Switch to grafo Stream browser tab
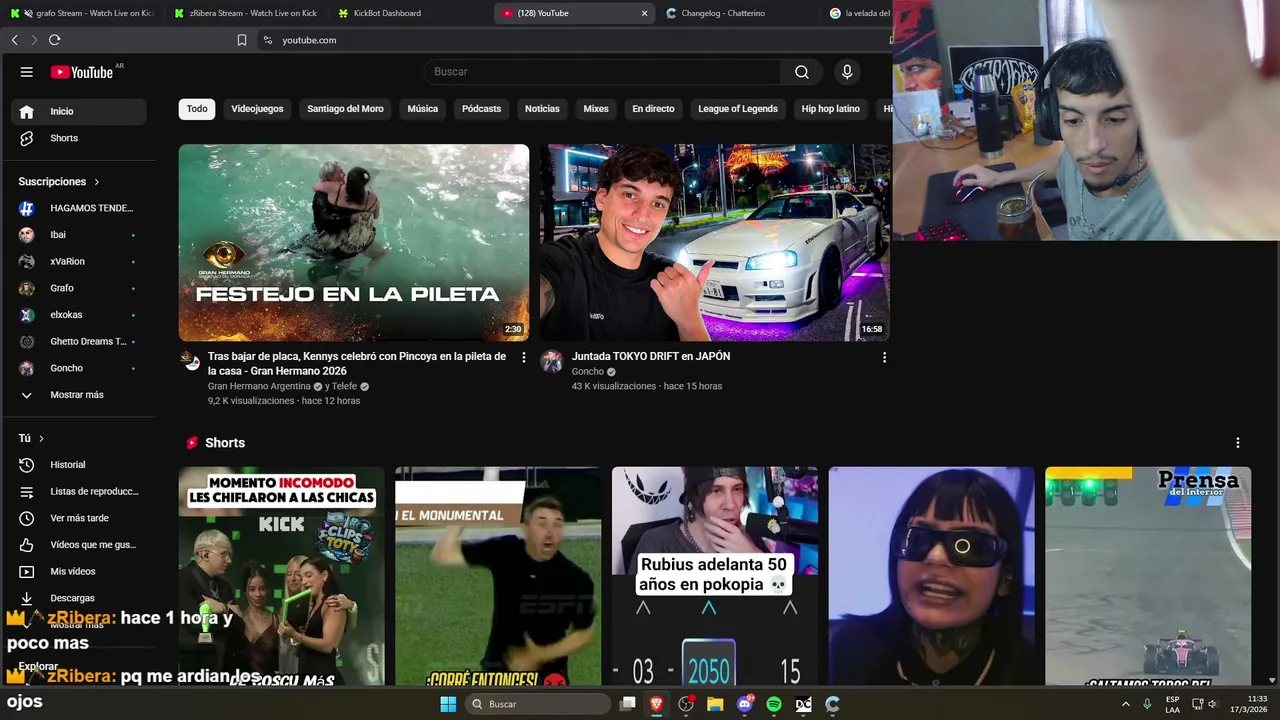 coord(85,13)
